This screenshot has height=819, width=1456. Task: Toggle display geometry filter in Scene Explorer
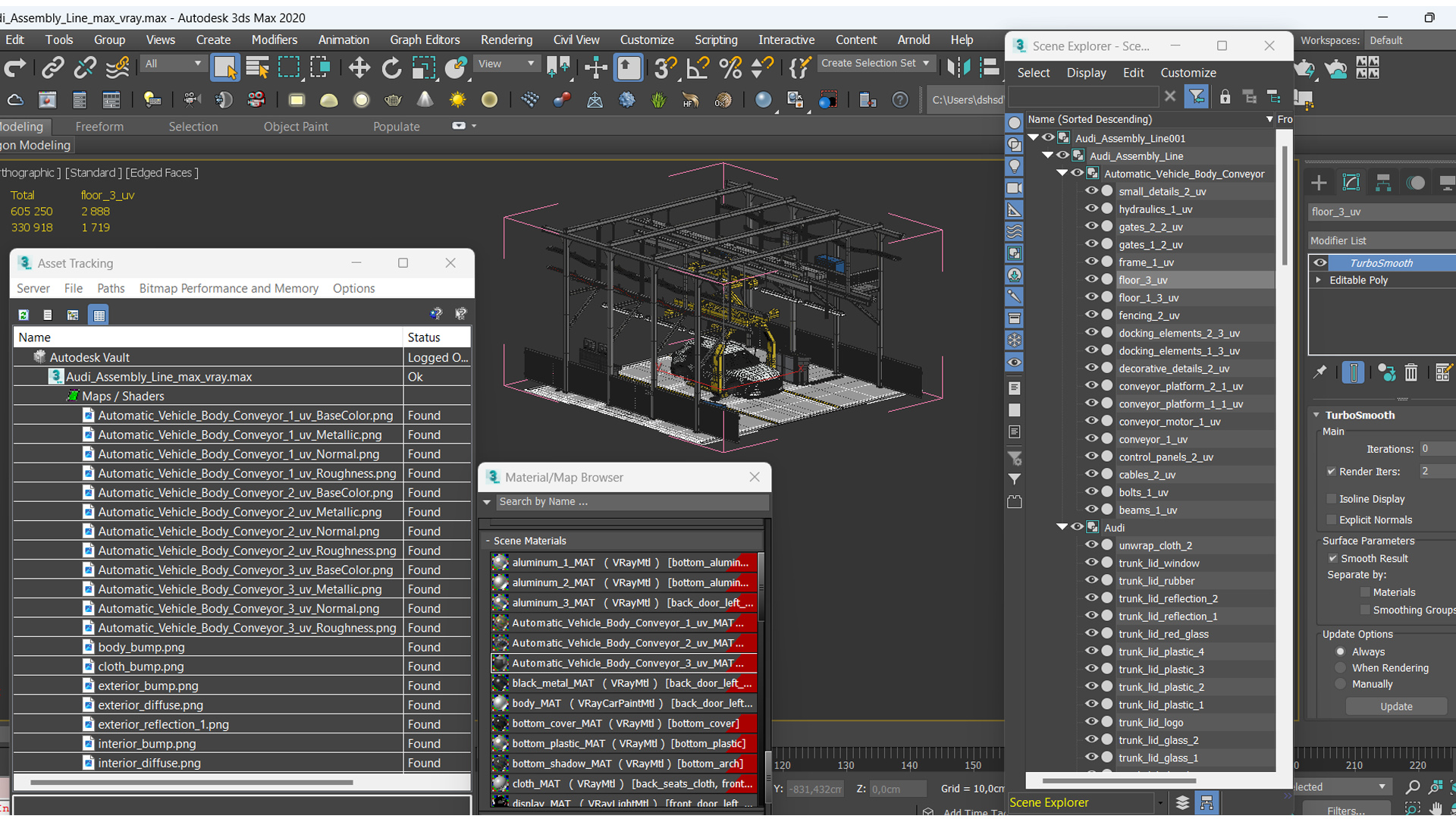coord(1014,123)
